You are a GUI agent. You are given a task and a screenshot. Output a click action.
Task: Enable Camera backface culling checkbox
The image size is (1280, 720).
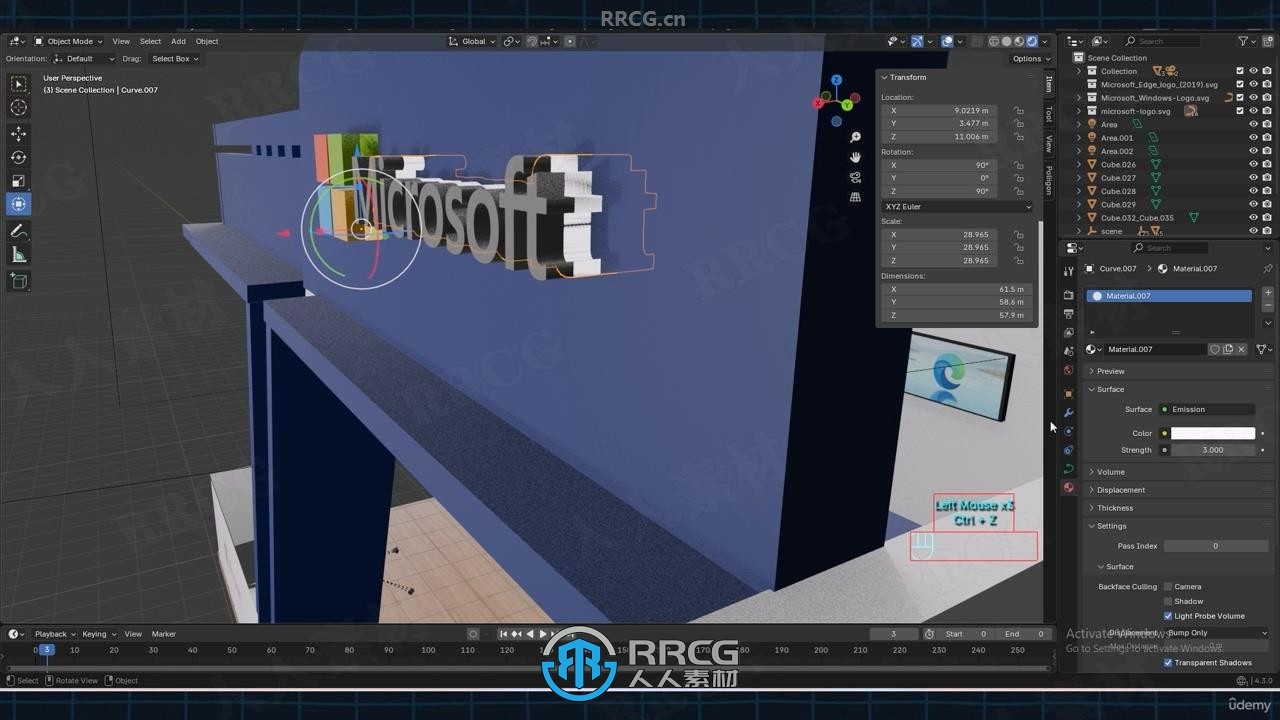(1168, 587)
